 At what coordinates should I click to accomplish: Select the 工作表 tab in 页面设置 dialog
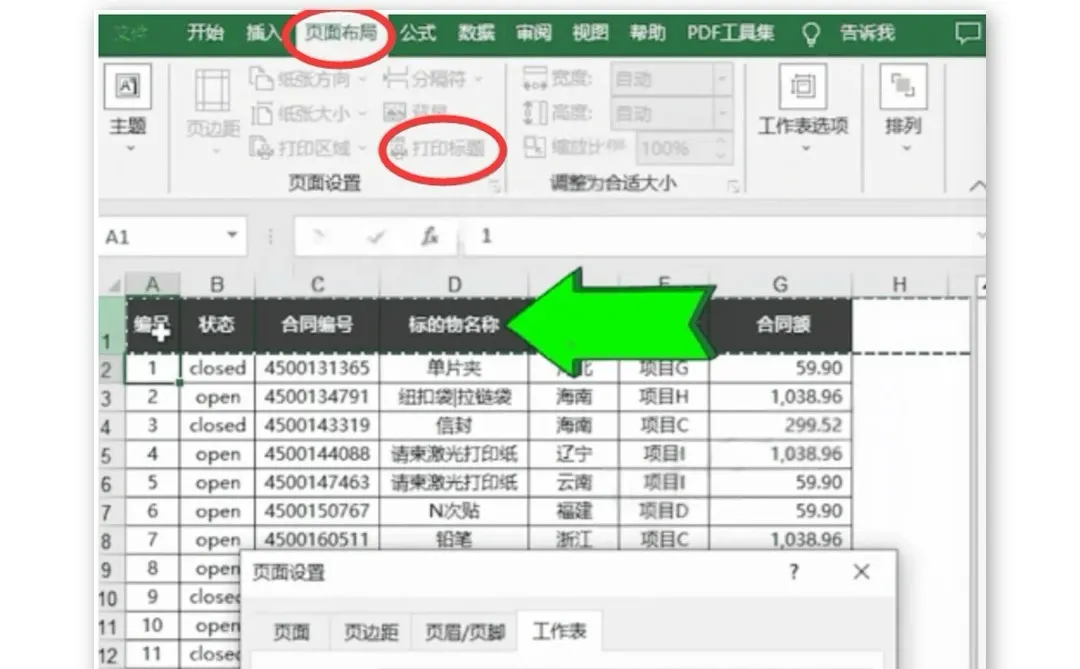pos(560,632)
